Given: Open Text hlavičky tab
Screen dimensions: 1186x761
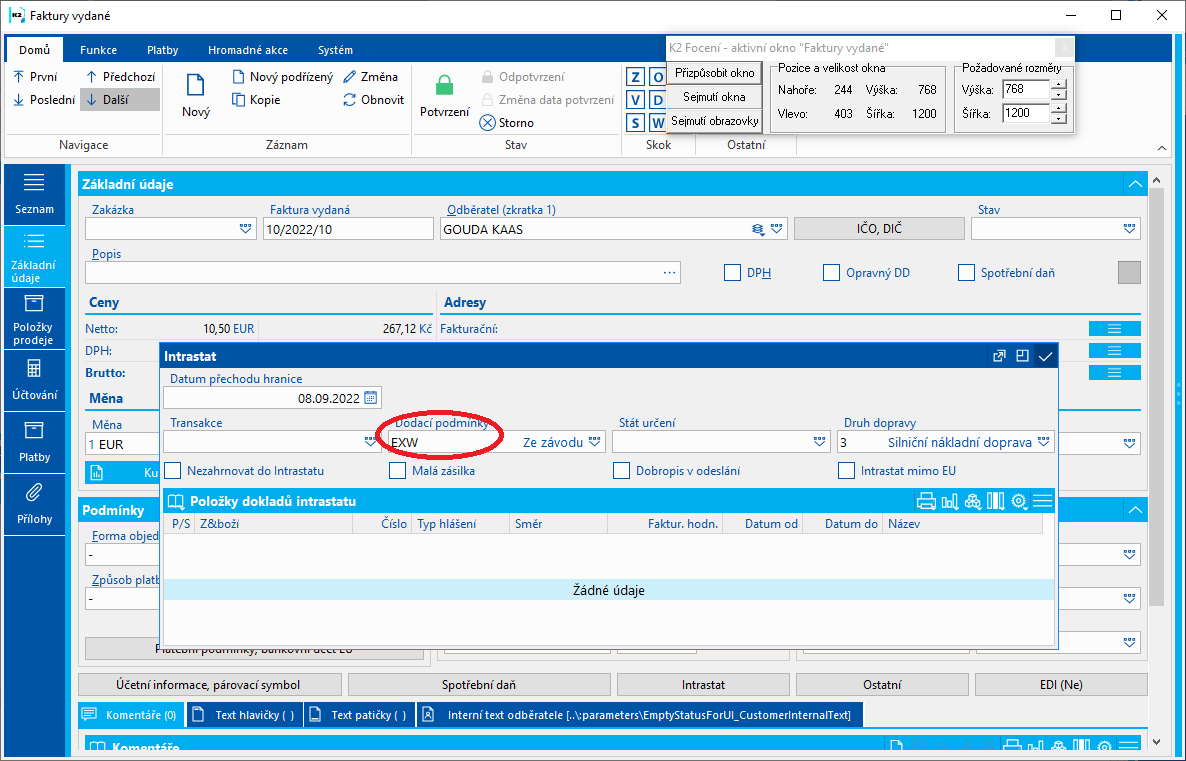Looking at the screenshot, I should 246,715.
